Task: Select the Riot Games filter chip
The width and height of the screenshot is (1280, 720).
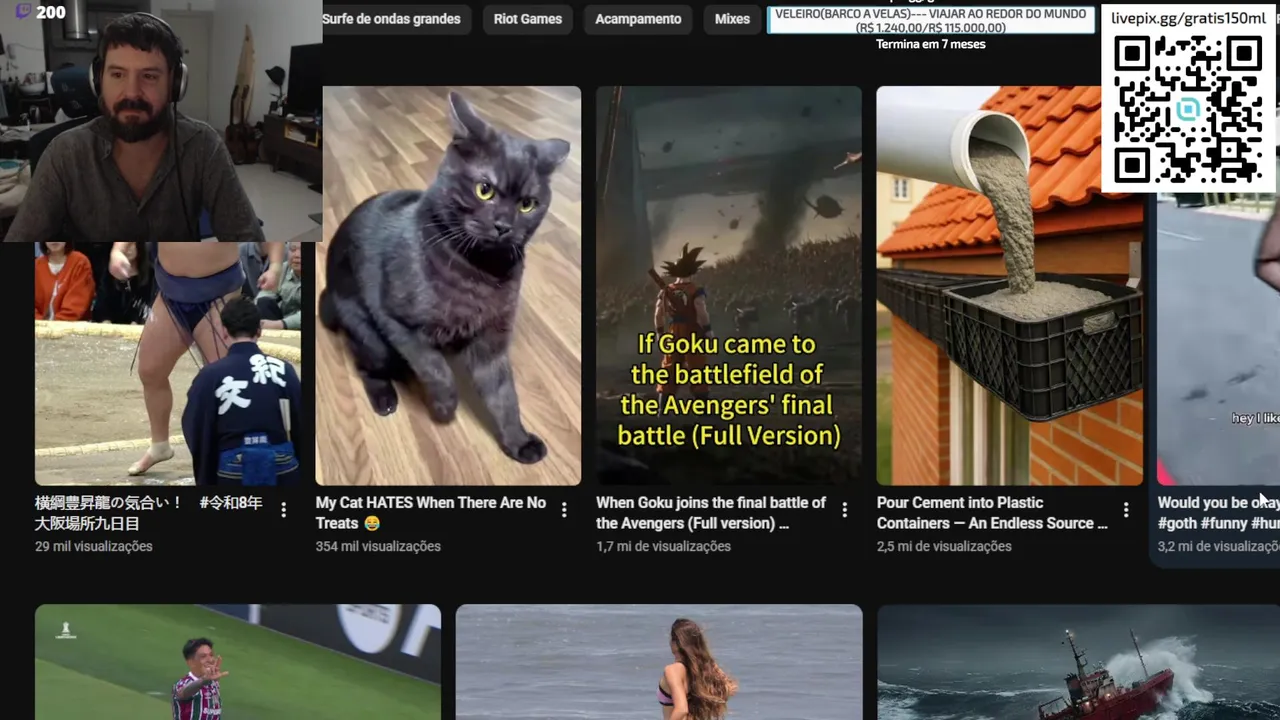Action: [528, 19]
